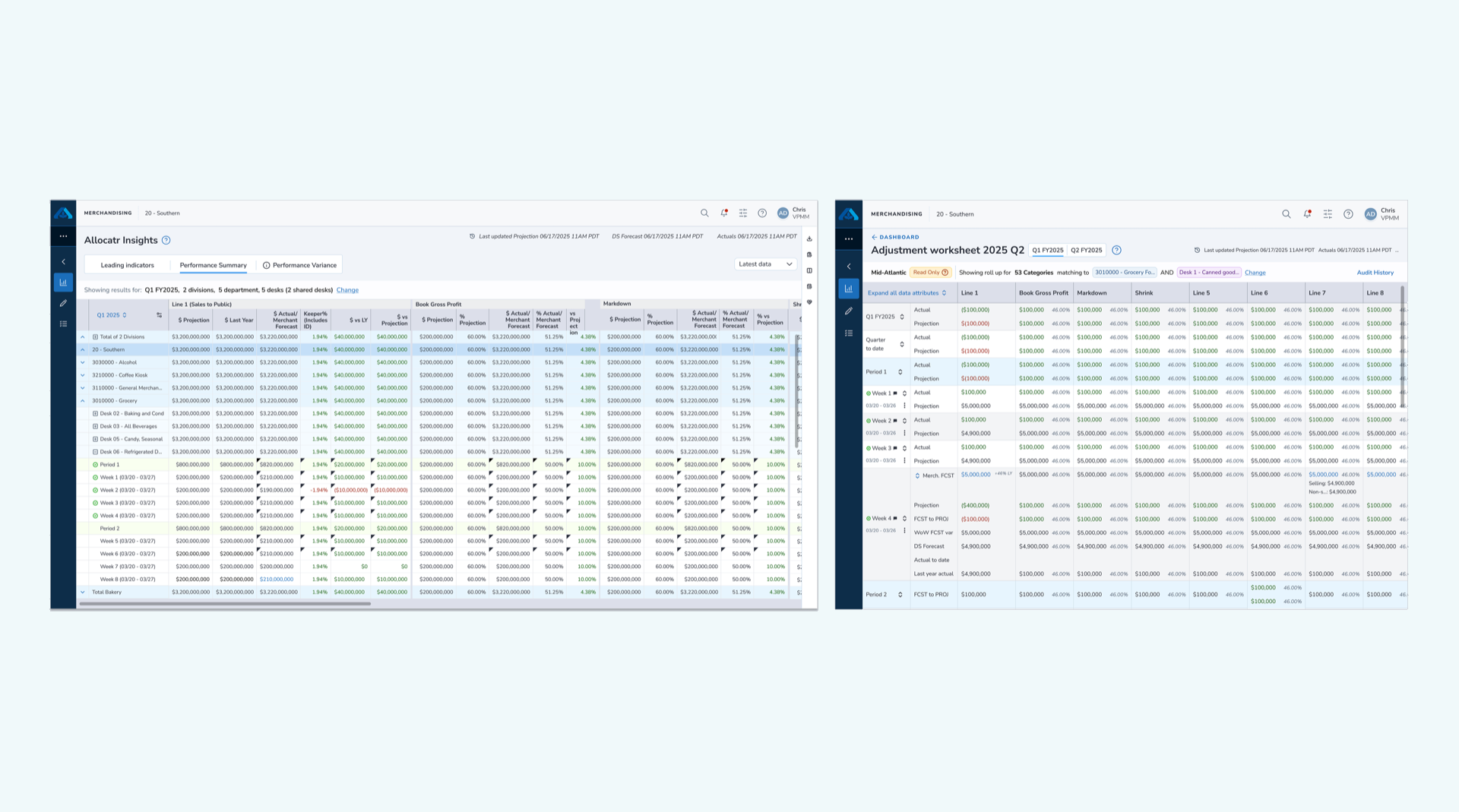Click the vertical scrollbar in worksheet table
1459x812 pixels.
[x=1402, y=346]
